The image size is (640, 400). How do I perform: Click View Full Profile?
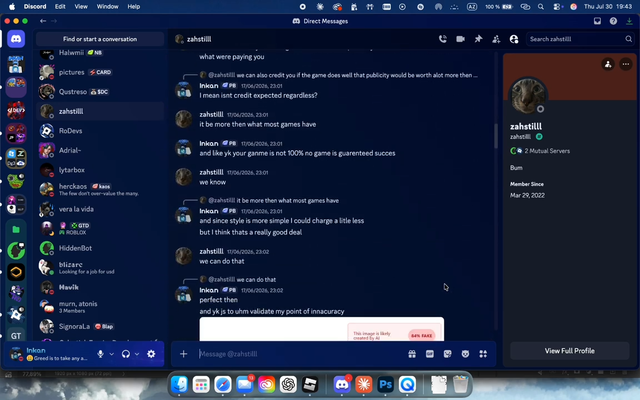[569, 351]
